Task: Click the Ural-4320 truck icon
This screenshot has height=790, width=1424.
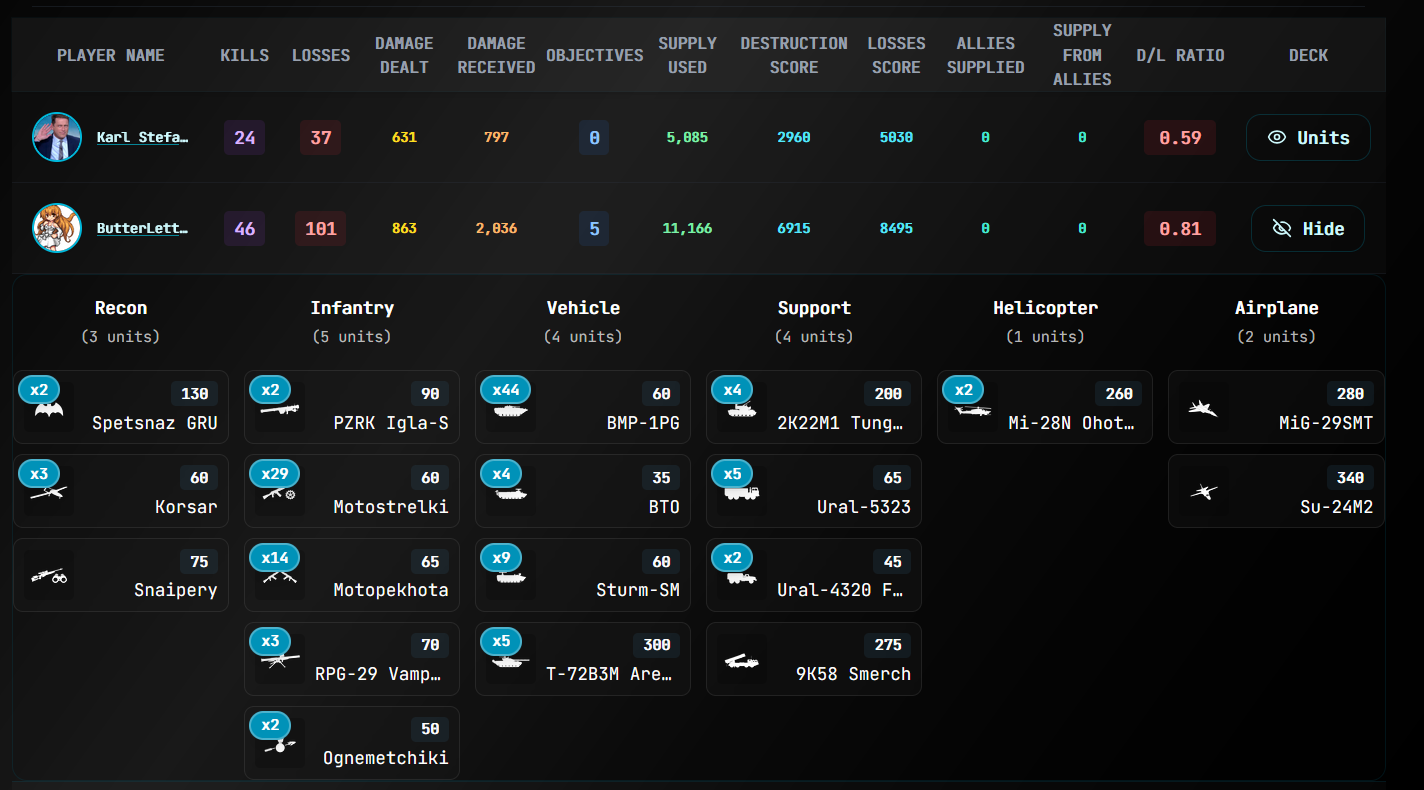Action: pos(742,577)
